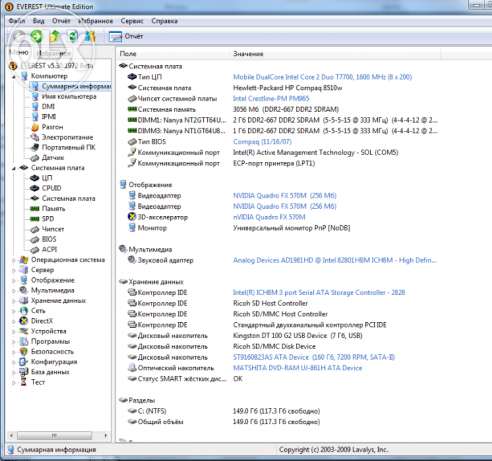Click the Intel ICH8M Serial ATA Controller link
The width and height of the screenshot is (492, 461).
coord(319,292)
